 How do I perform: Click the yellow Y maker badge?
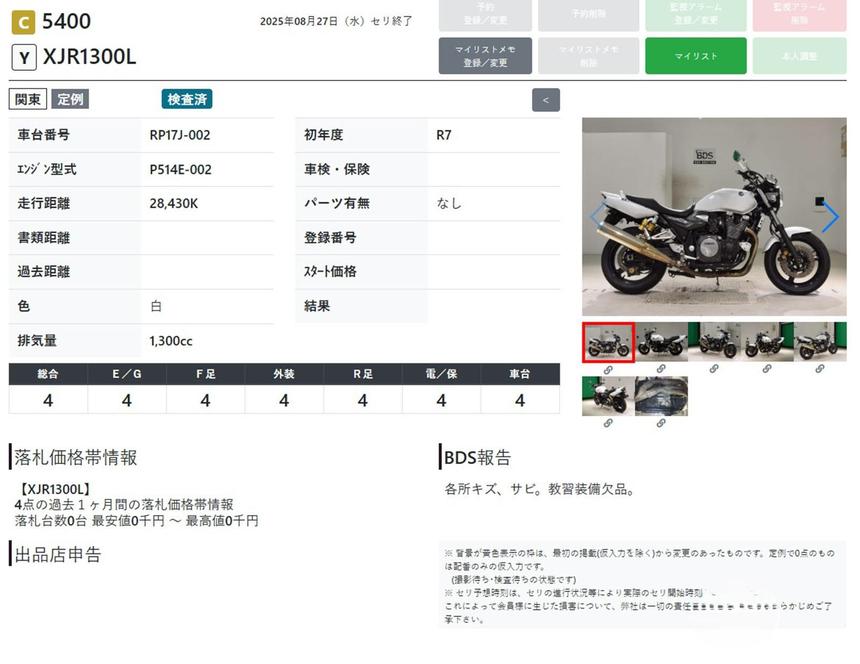tap(24, 57)
